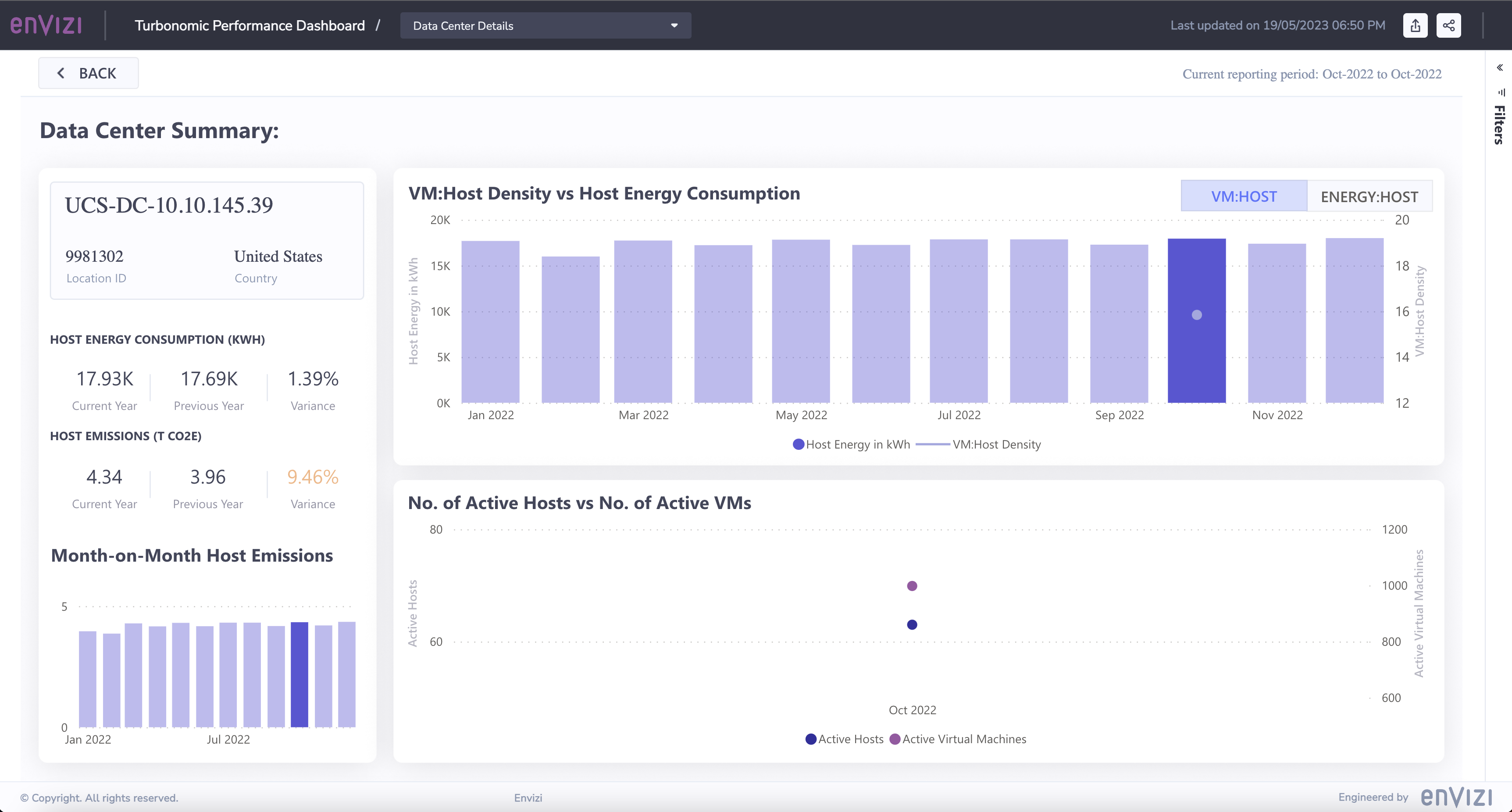This screenshot has height=812, width=1512.
Task: Switch chart to ENERGY:HOST view
Action: coord(1369,196)
